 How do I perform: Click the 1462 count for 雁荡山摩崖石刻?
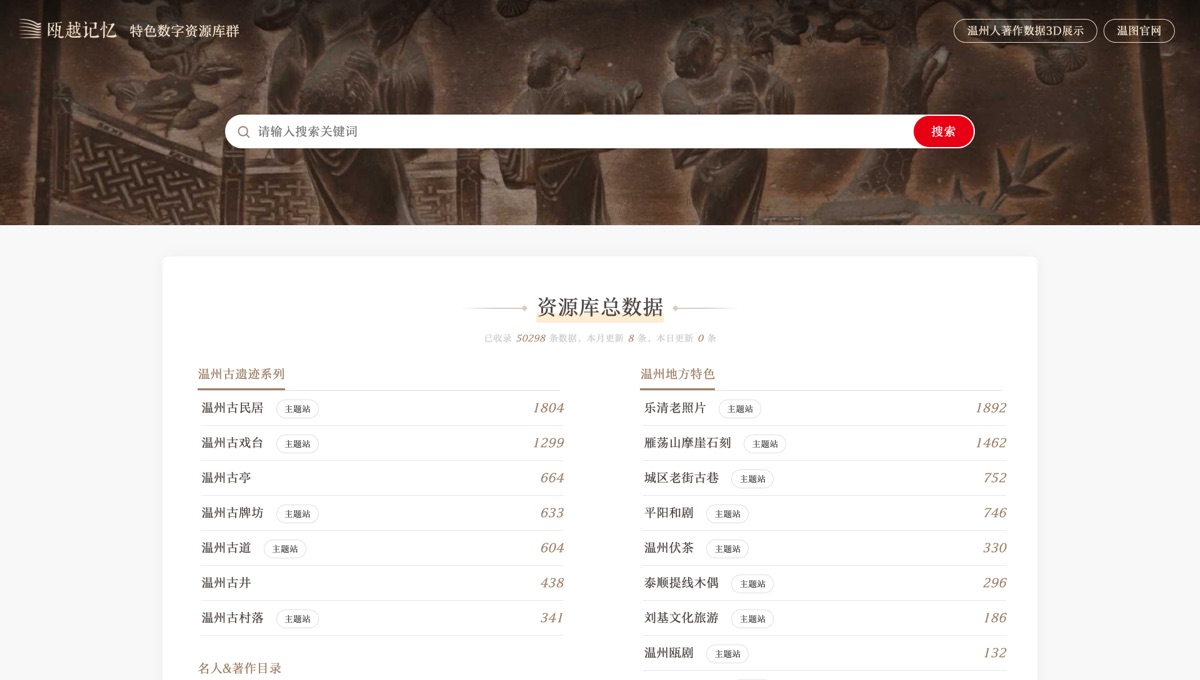click(991, 443)
